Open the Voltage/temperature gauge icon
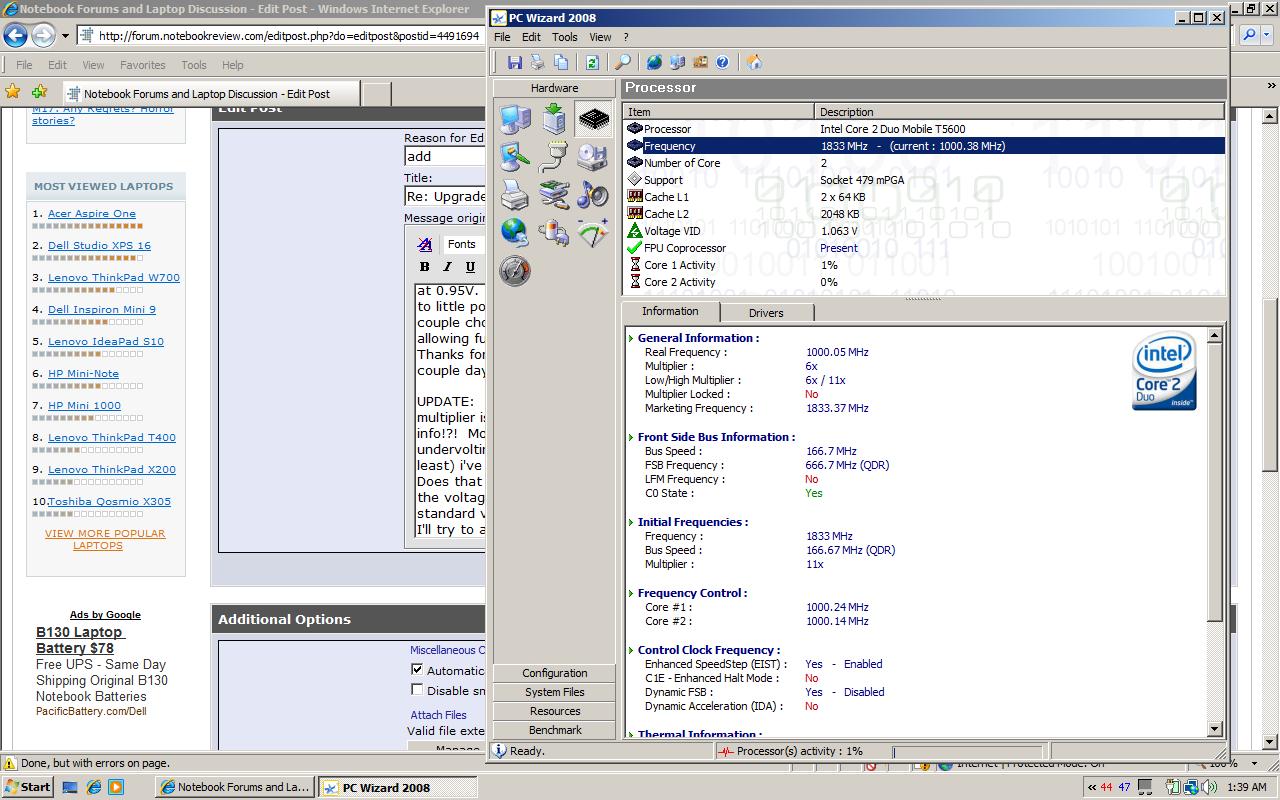1280x800 pixels. [x=593, y=233]
